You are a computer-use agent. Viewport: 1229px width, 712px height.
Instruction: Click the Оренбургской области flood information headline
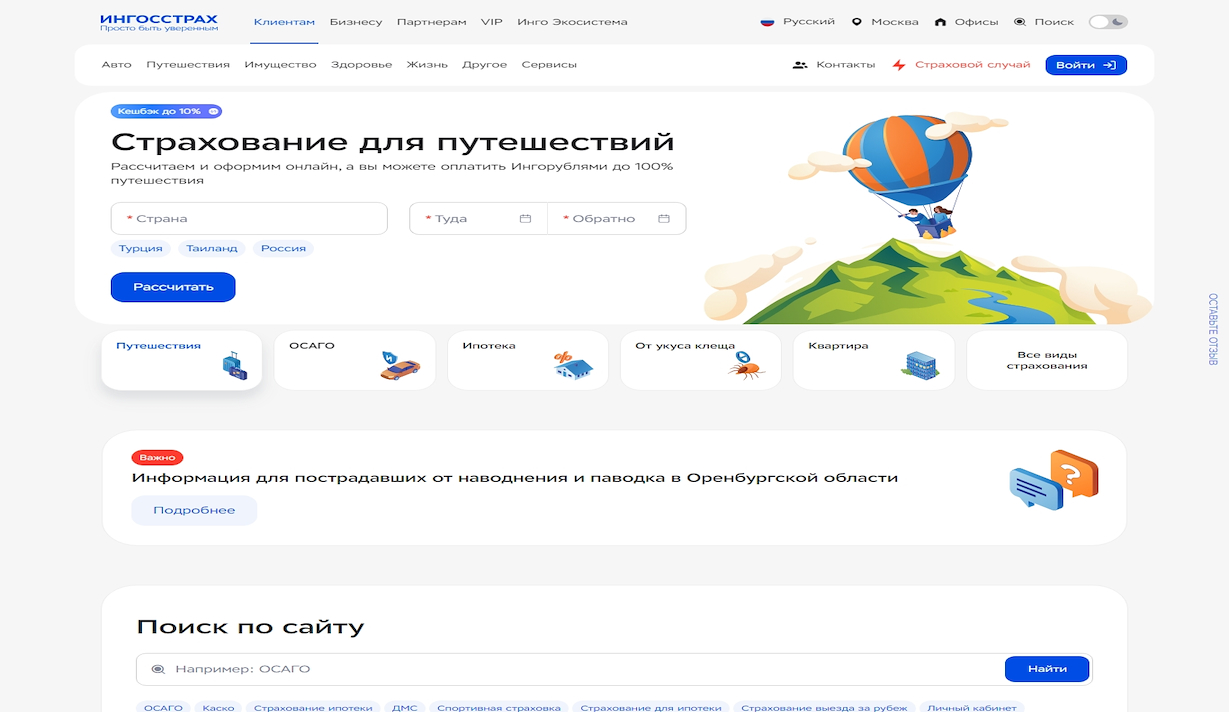point(515,478)
